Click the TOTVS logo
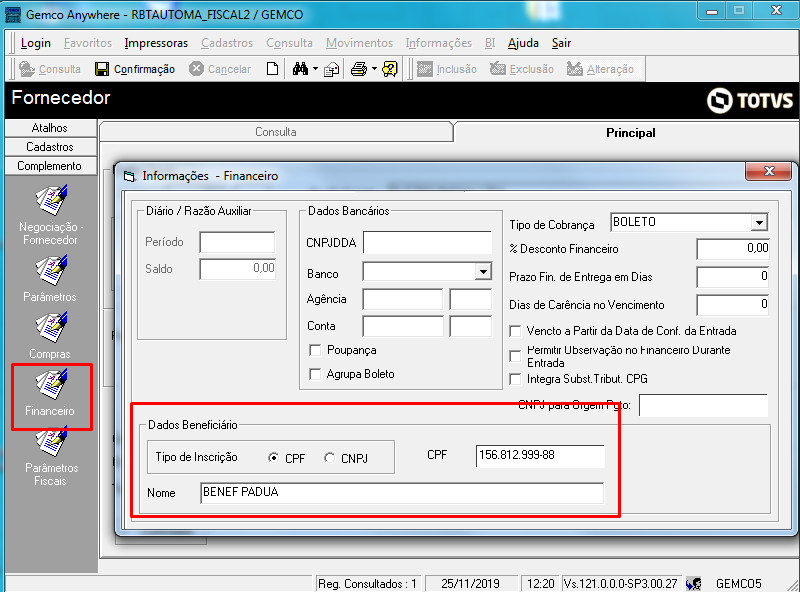Image resolution: width=800 pixels, height=592 pixels. (x=750, y=101)
